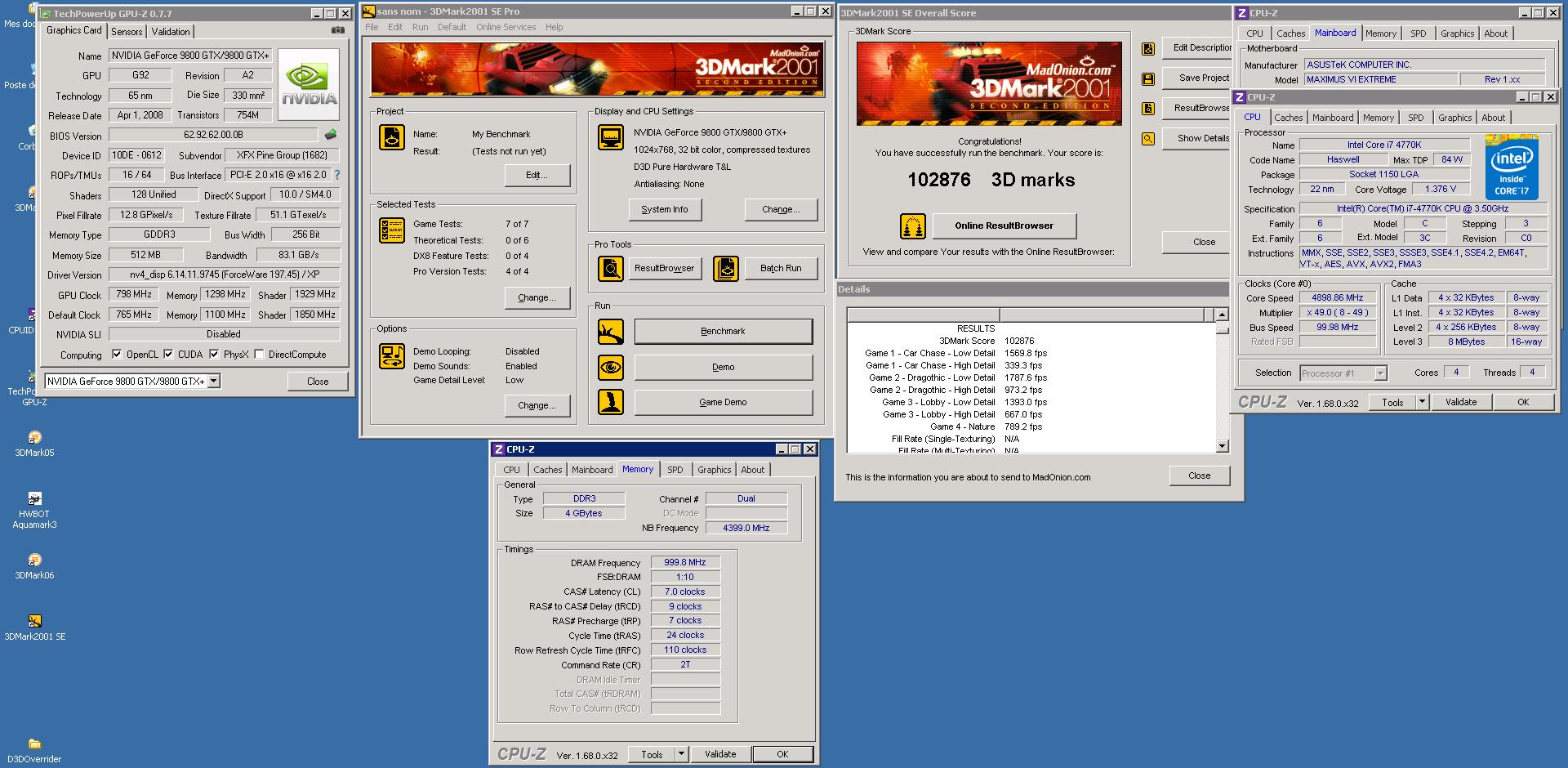Click the NVIDIA logo in GPU-Z
The height and width of the screenshot is (768, 1568).
(309, 85)
